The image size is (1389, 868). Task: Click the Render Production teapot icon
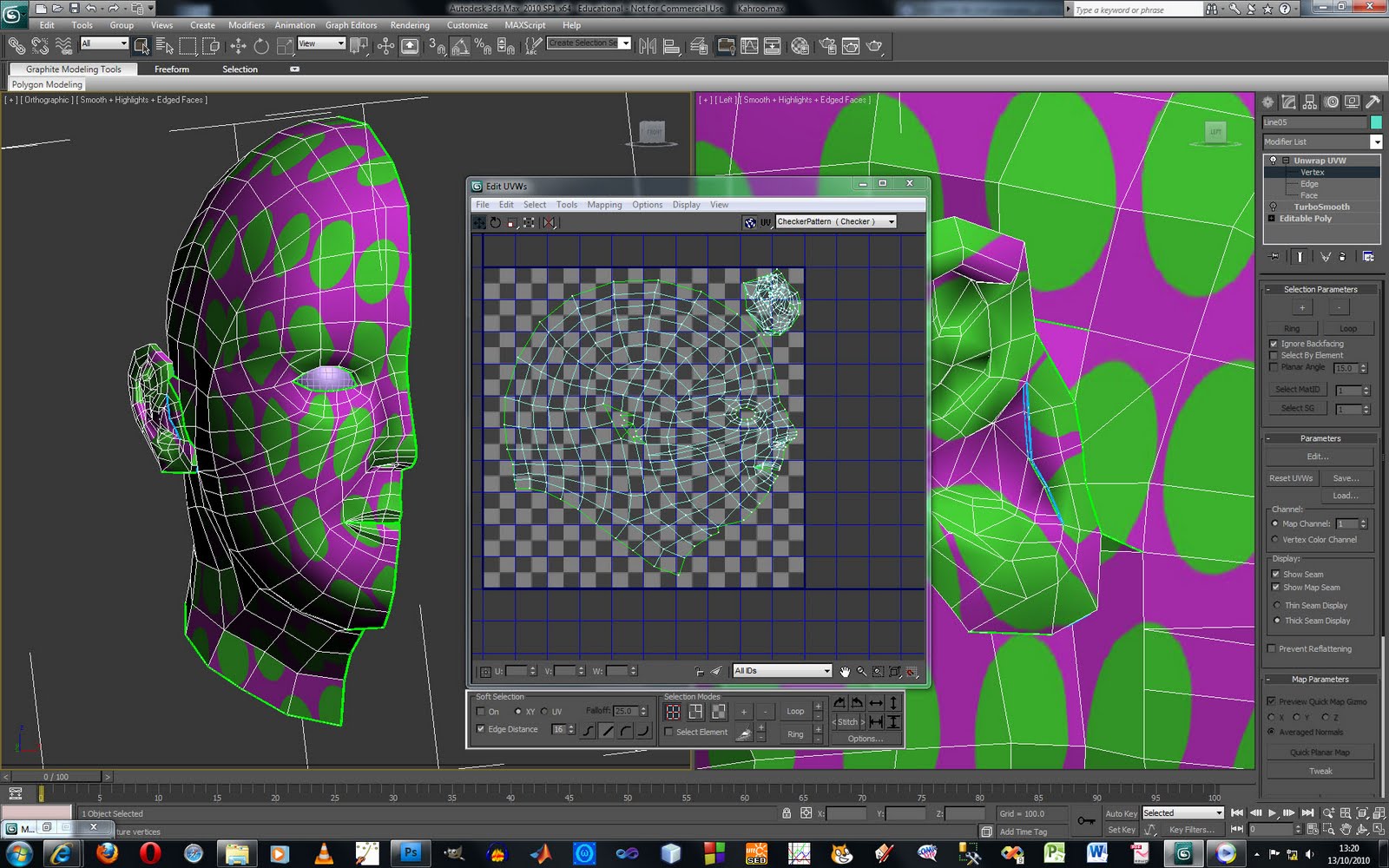click(874, 47)
